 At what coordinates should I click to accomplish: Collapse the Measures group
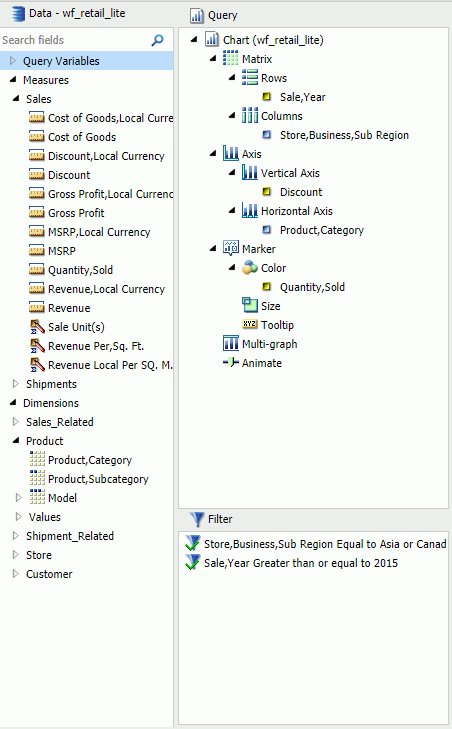(13, 80)
